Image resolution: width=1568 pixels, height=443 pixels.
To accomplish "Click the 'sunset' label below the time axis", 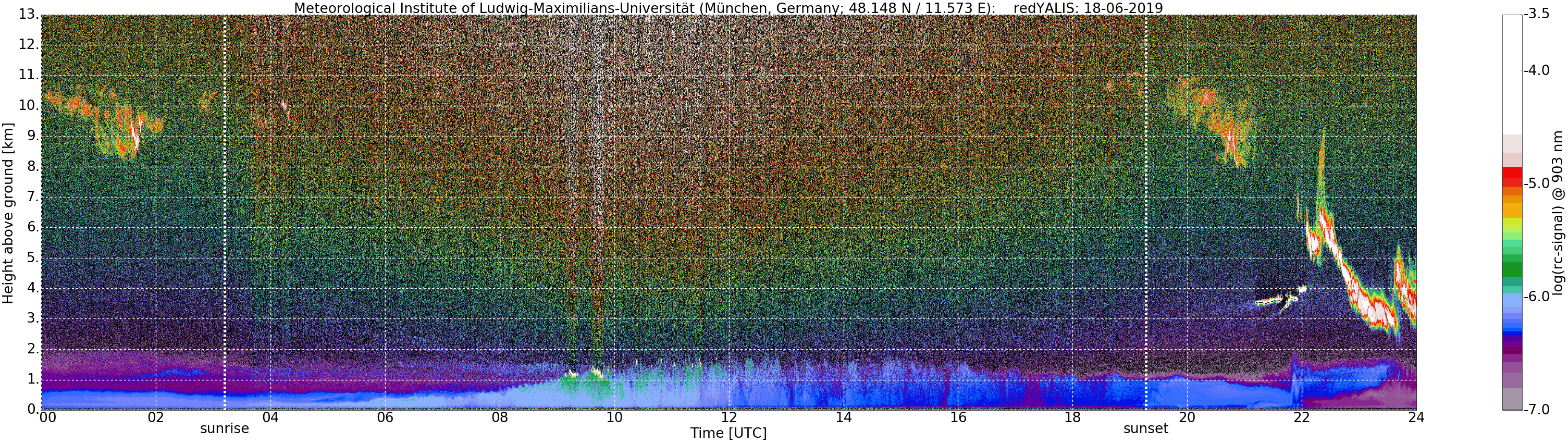I will click(x=1146, y=428).
